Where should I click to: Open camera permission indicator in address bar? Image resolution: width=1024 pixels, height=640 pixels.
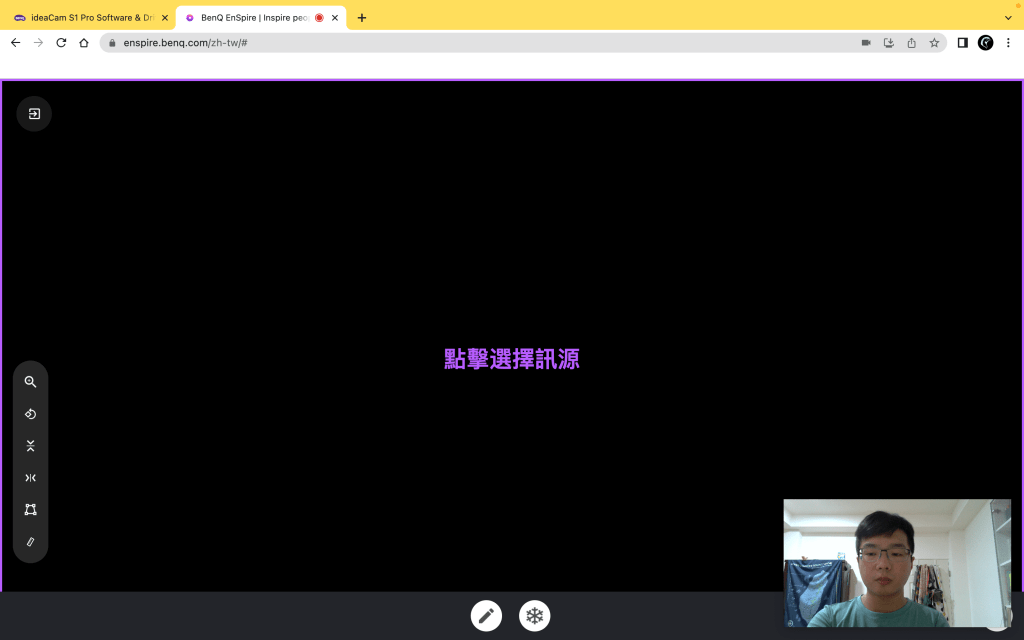point(866,43)
